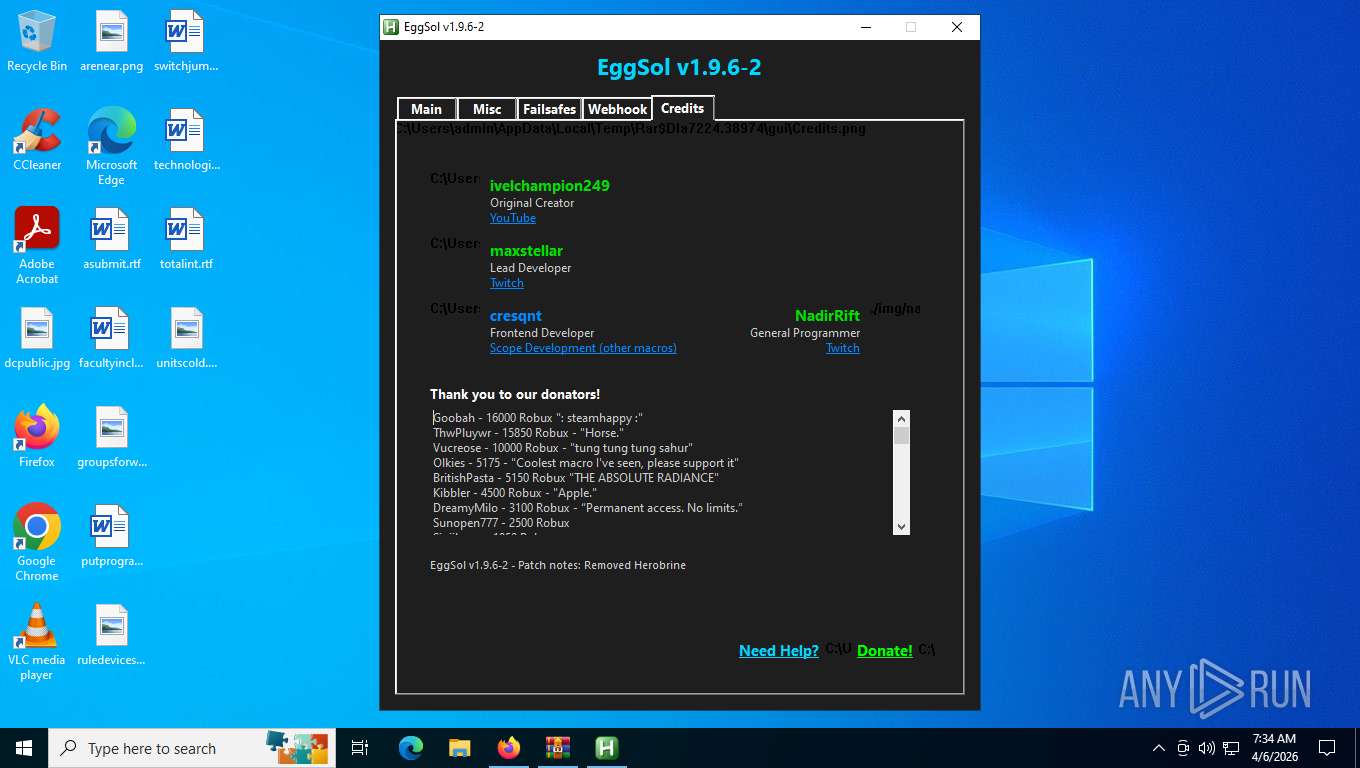Click the cresqnt developer name
1360x768 pixels.
(x=516, y=316)
